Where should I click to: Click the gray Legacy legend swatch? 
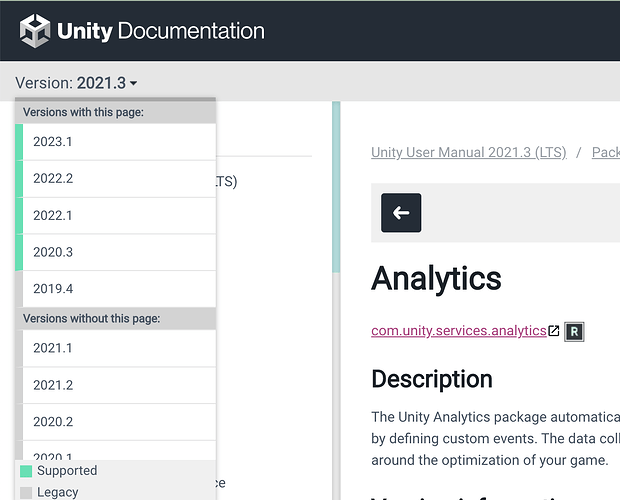[26, 492]
